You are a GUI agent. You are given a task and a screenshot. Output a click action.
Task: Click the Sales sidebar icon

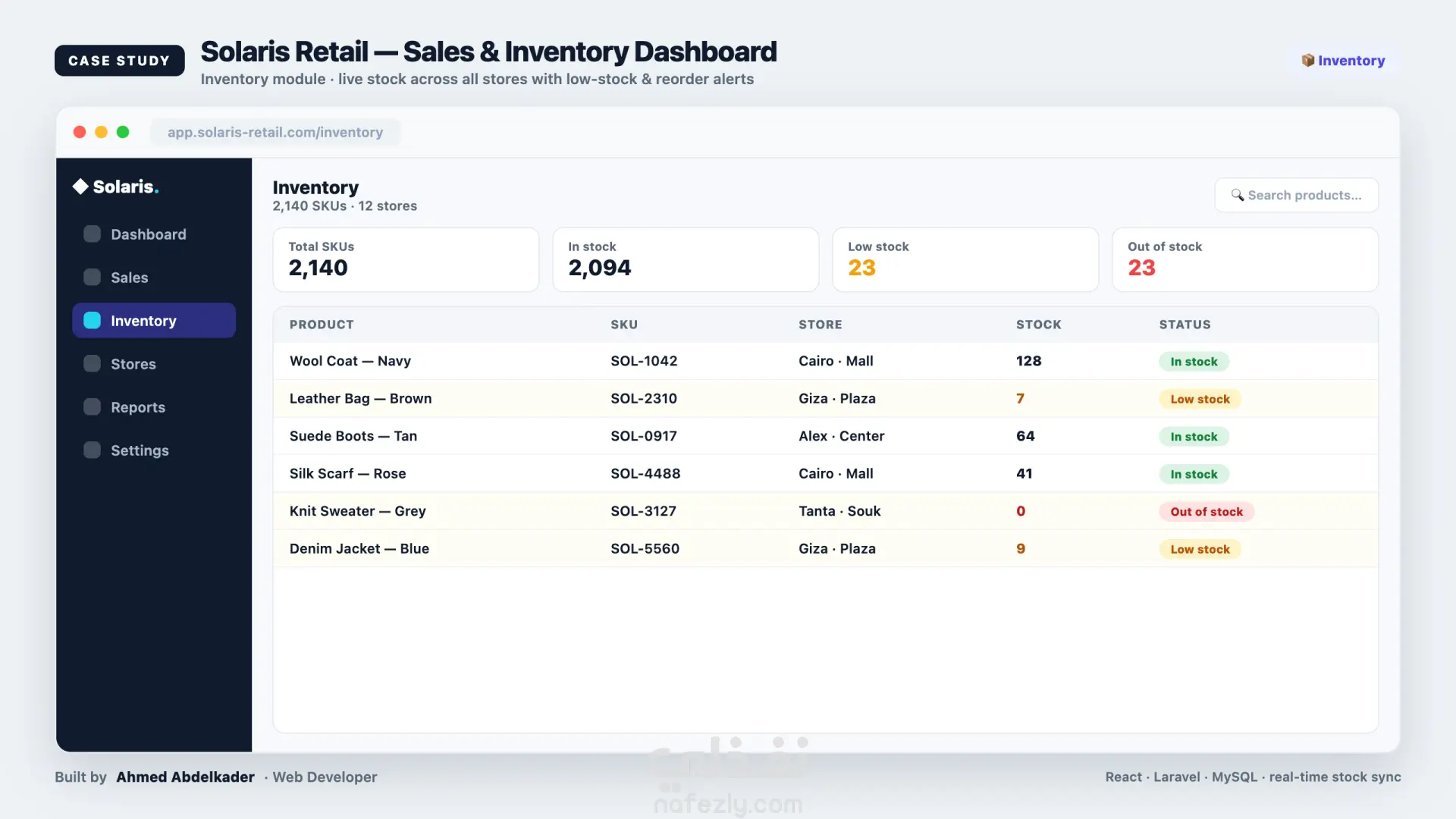92,278
